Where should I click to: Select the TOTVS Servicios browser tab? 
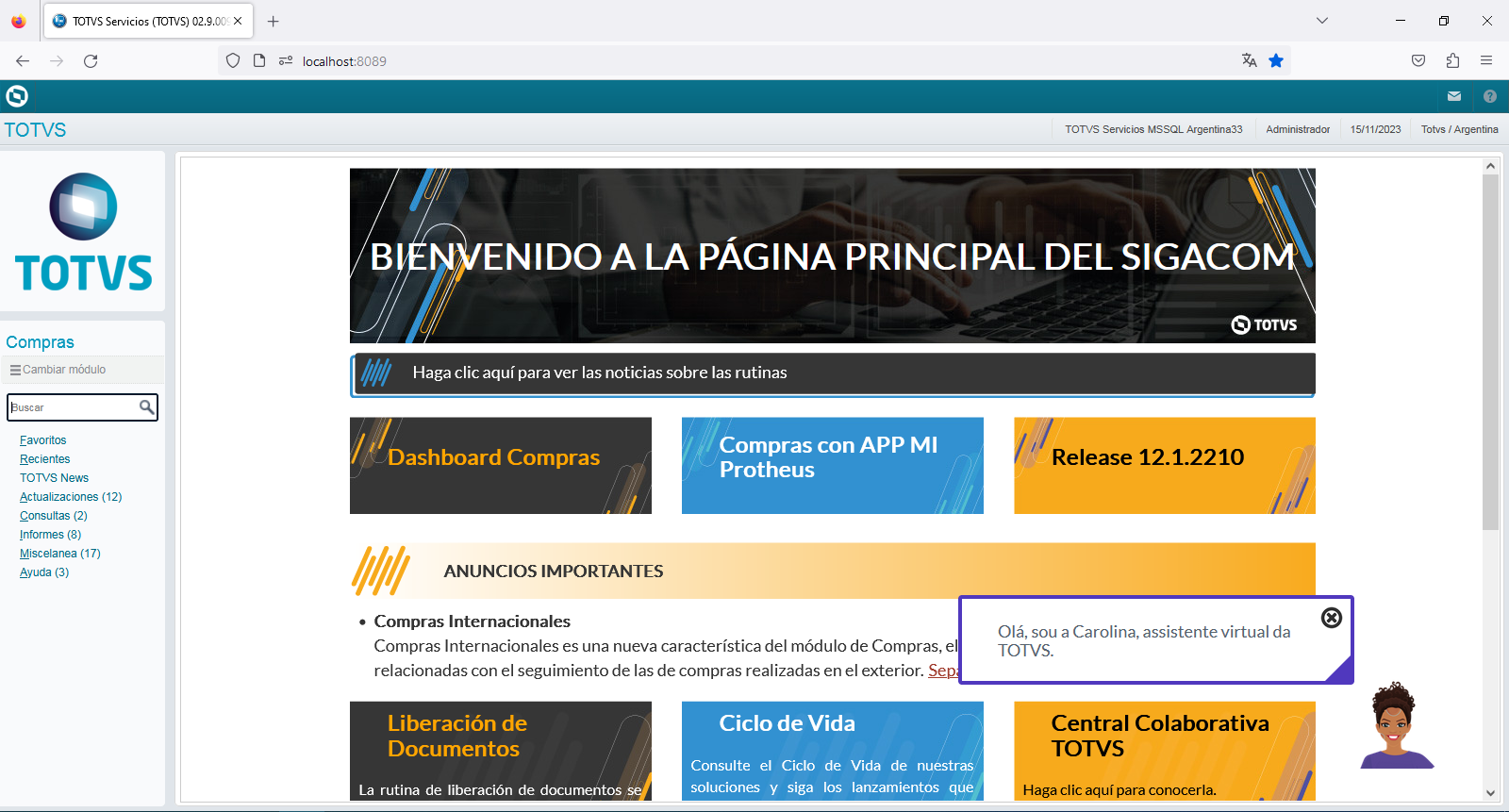(148, 21)
